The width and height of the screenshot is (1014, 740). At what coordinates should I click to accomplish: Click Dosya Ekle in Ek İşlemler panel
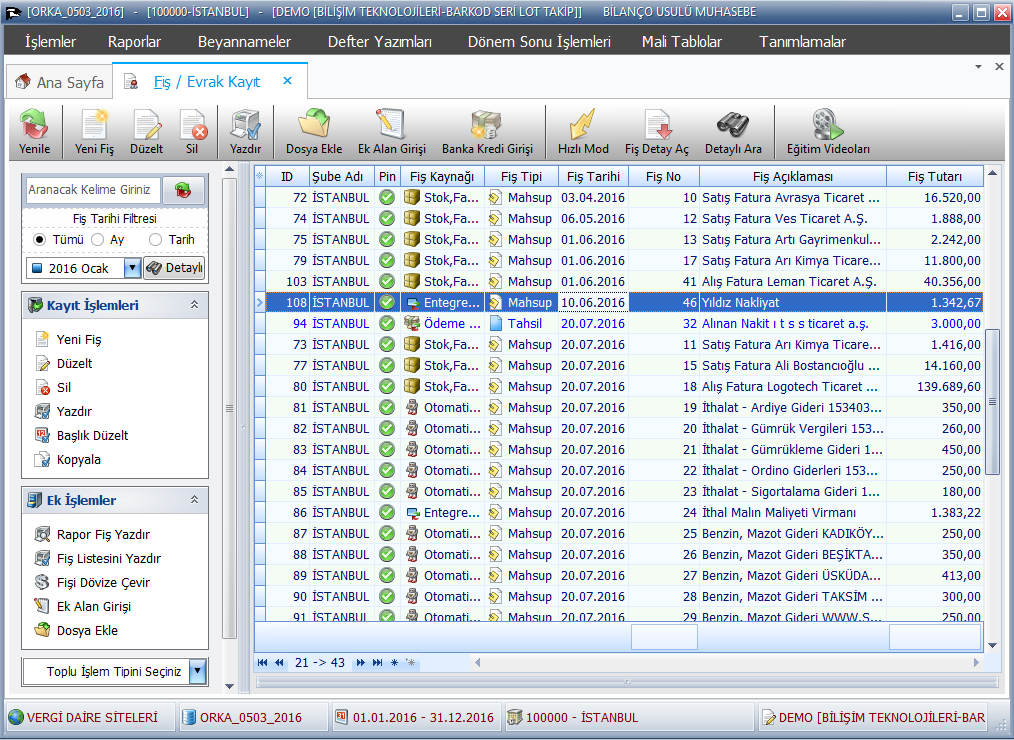76,630
